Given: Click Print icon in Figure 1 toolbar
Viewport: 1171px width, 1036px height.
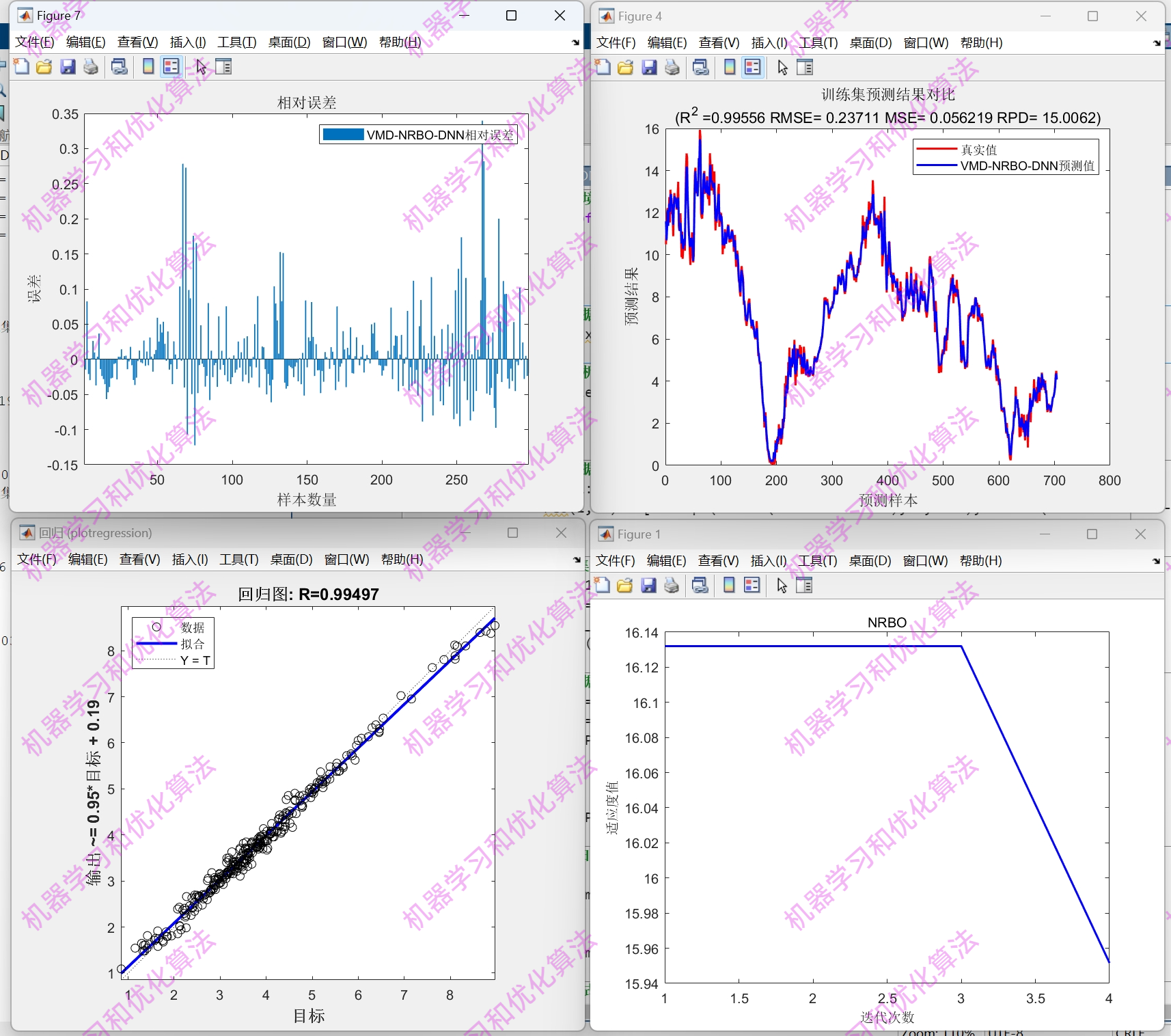Looking at the screenshot, I should (672, 585).
